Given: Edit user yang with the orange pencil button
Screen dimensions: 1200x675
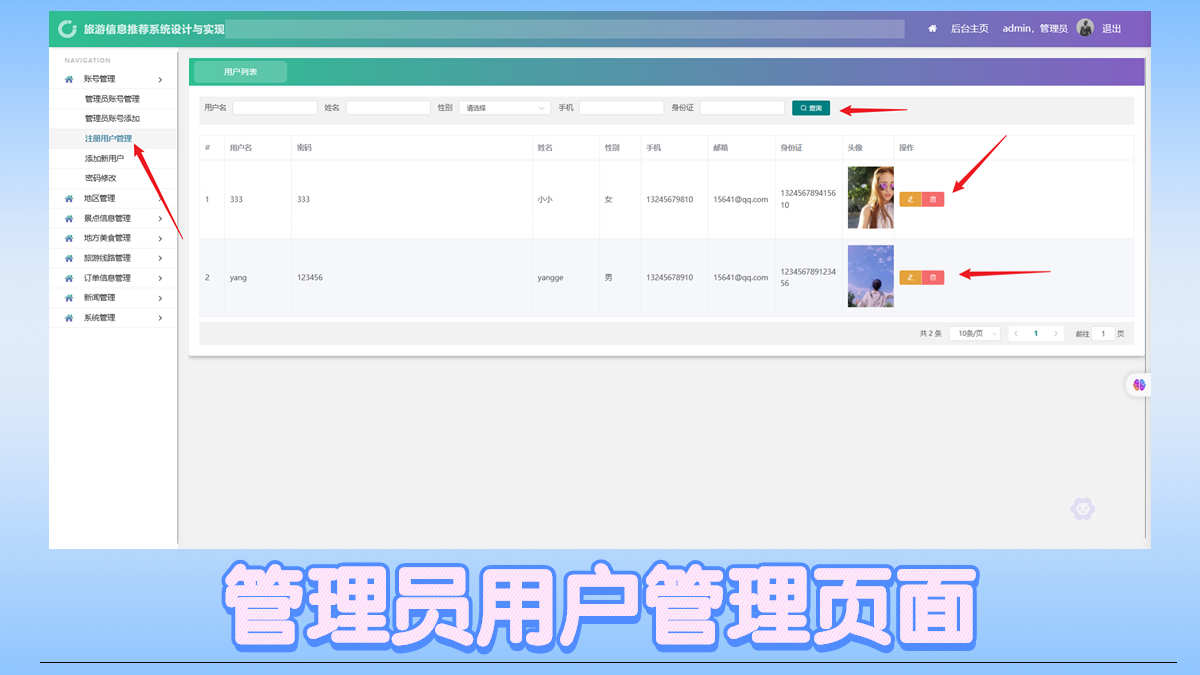Looking at the screenshot, I should 910,277.
